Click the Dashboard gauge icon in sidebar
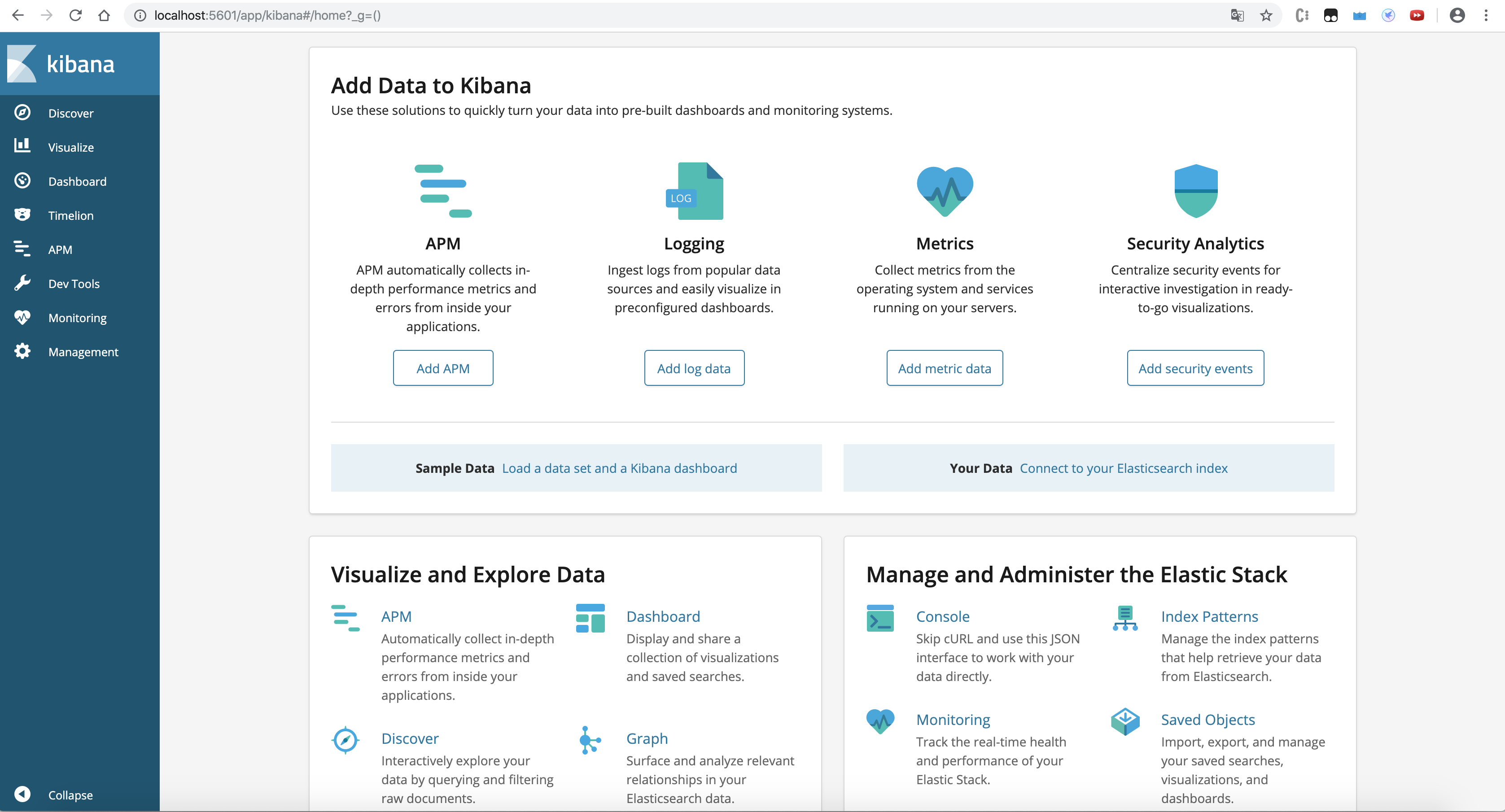The height and width of the screenshot is (812, 1505). tap(22, 180)
